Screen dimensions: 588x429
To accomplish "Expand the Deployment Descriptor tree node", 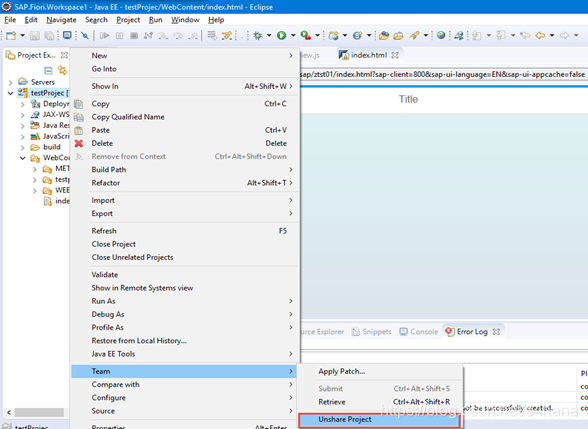I will click(22, 104).
